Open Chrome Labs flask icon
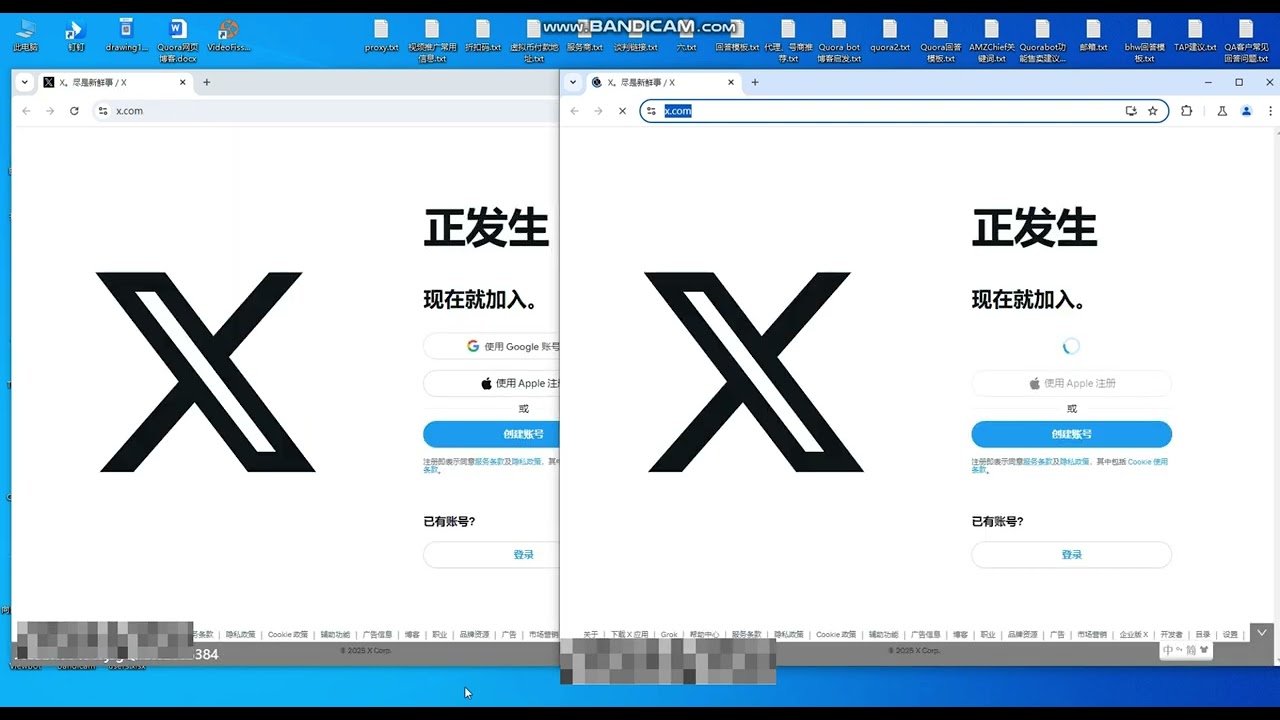Image resolution: width=1280 pixels, height=720 pixels. (x=1222, y=111)
